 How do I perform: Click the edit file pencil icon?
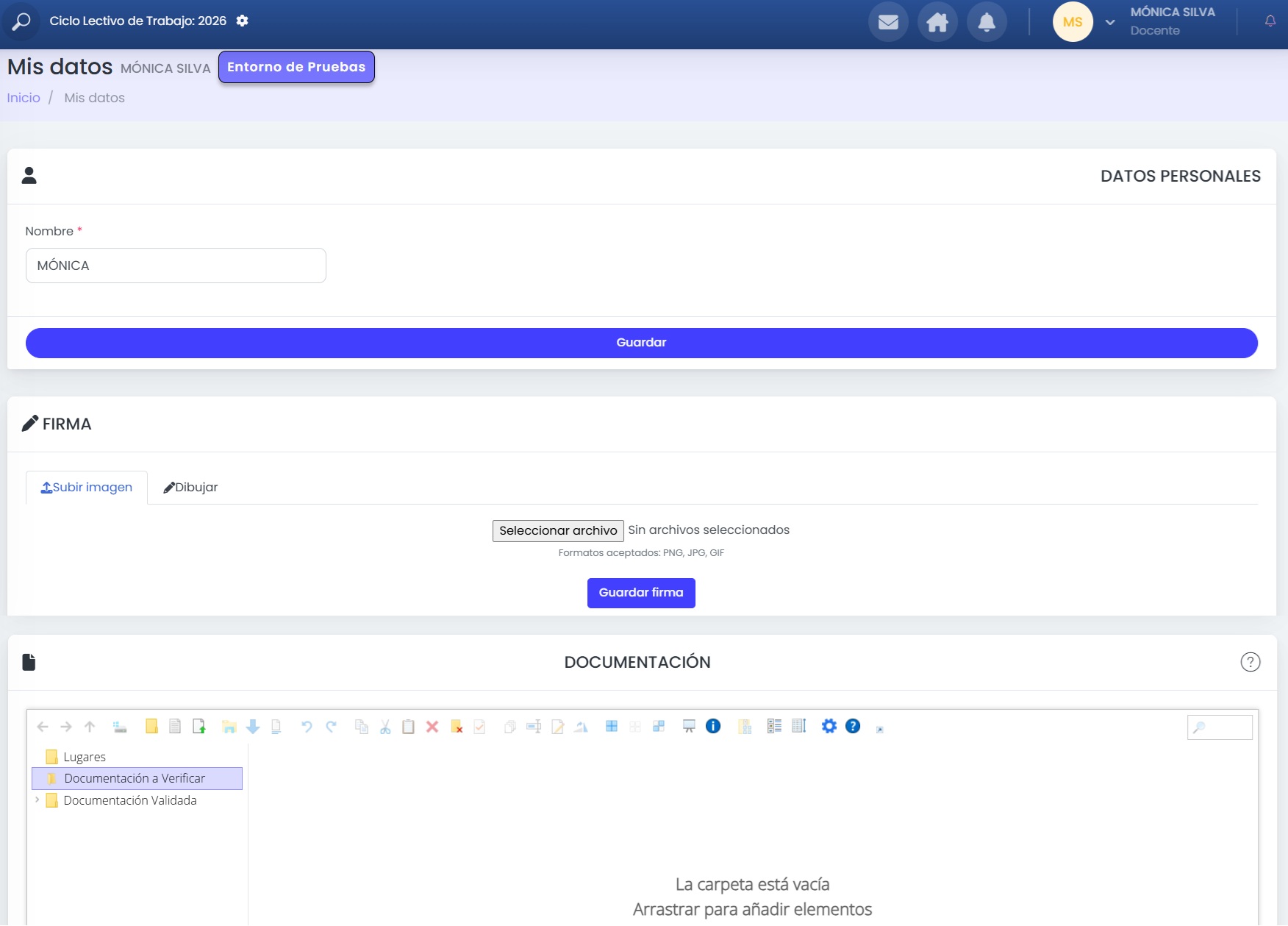558,727
